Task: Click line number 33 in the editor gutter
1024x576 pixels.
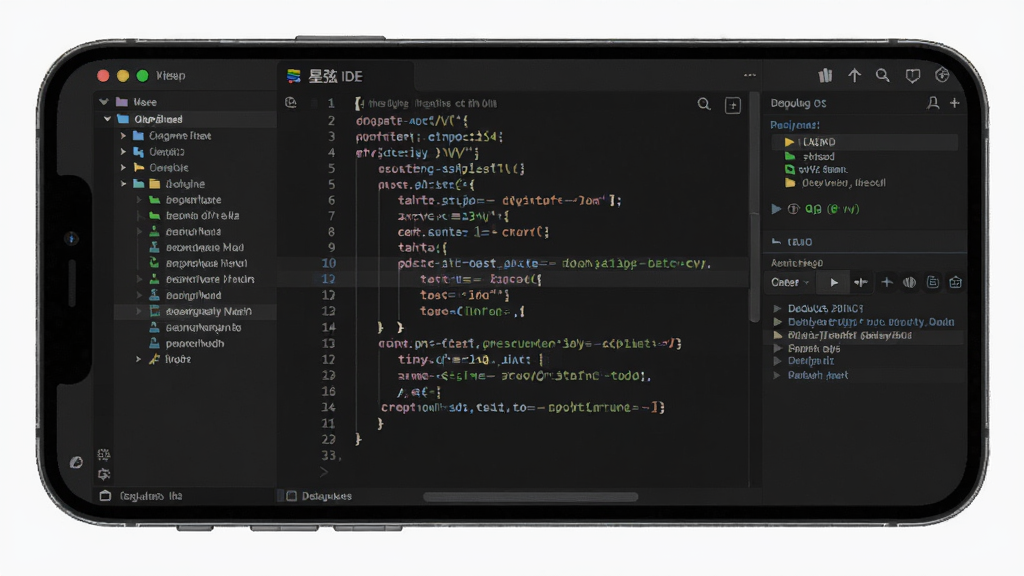Action: [x=328, y=455]
